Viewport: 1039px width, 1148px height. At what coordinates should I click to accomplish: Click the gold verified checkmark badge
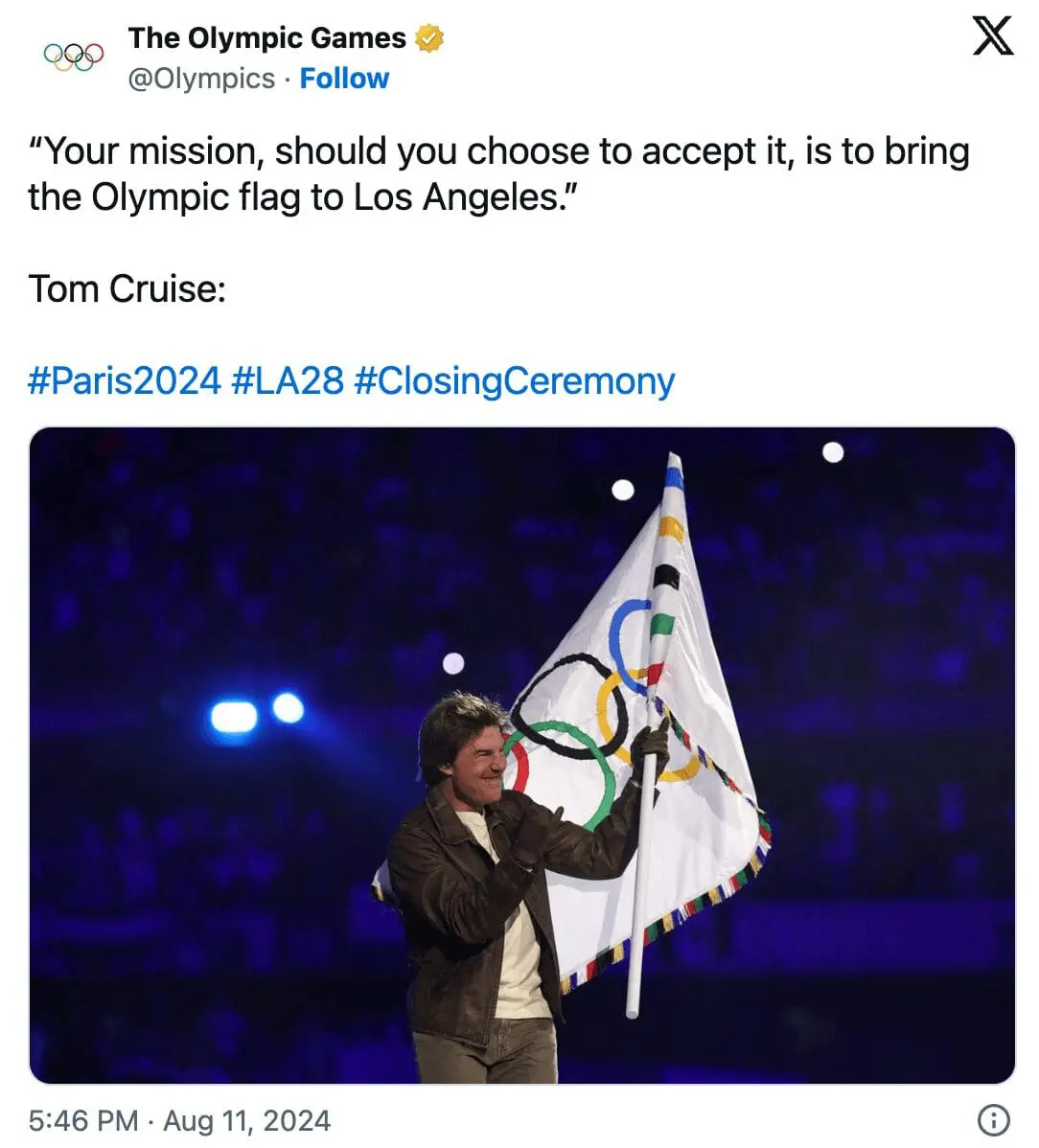pyautogui.click(x=429, y=38)
